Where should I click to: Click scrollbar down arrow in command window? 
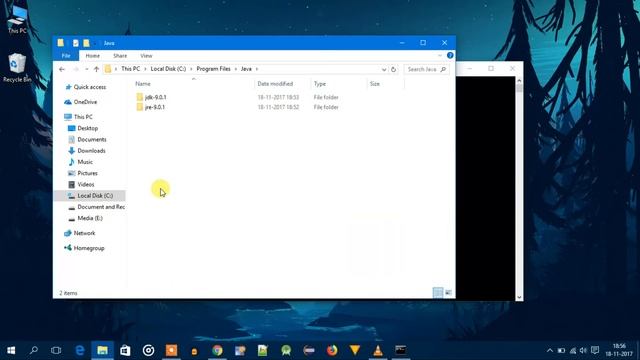point(519,297)
